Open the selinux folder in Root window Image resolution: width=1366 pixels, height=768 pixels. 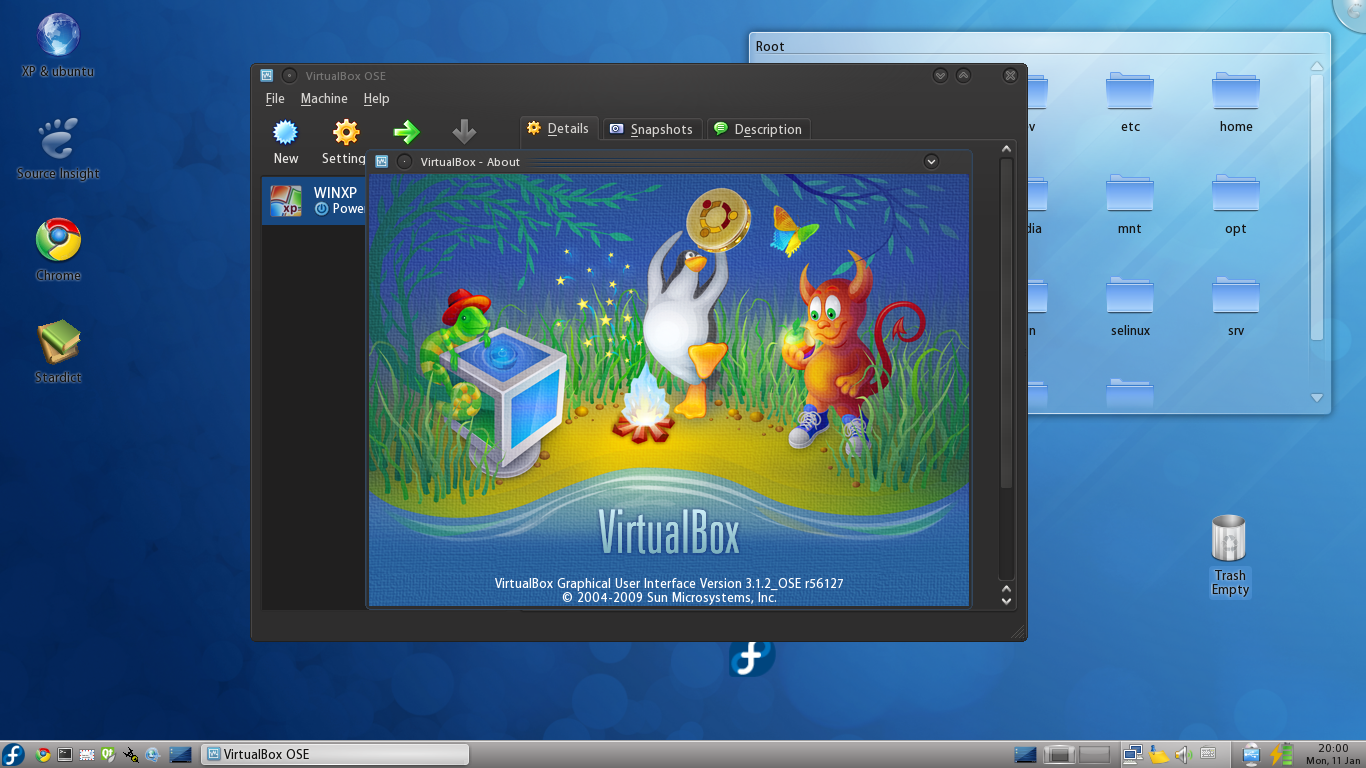1130,306
